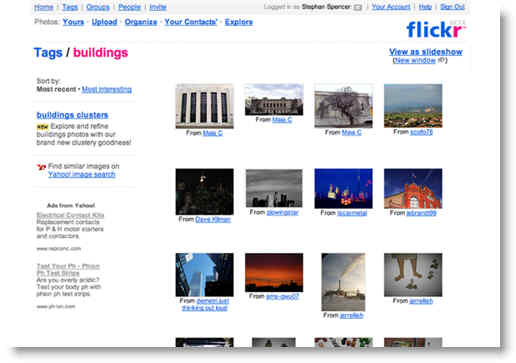
Task: Open the first Yahoo ad titled Electrical Contact Kits
Action: [x=70, y=215]
